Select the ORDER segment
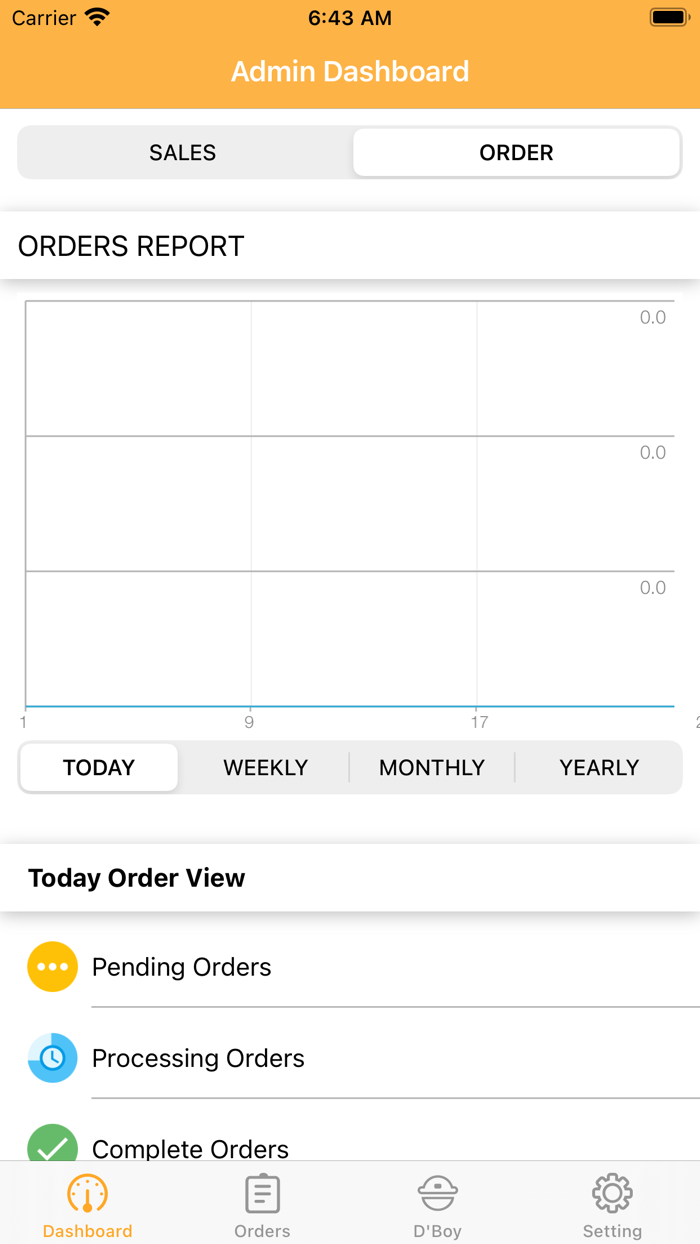The width and height of the screenshot is (700, 1244). point(516,153)
